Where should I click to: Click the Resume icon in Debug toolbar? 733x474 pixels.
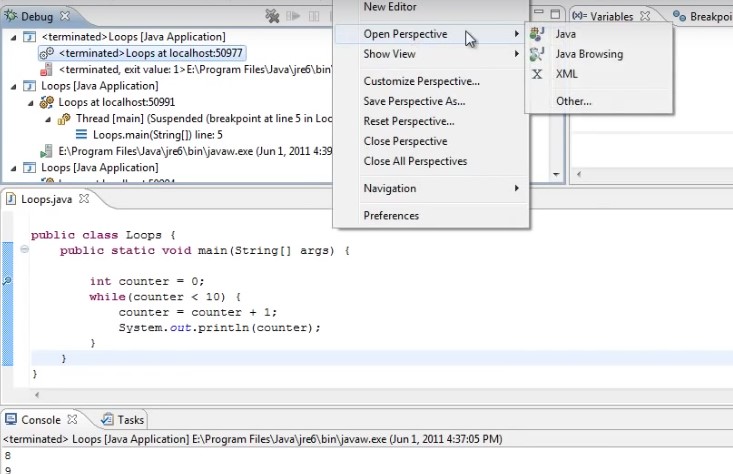point(293,16)
